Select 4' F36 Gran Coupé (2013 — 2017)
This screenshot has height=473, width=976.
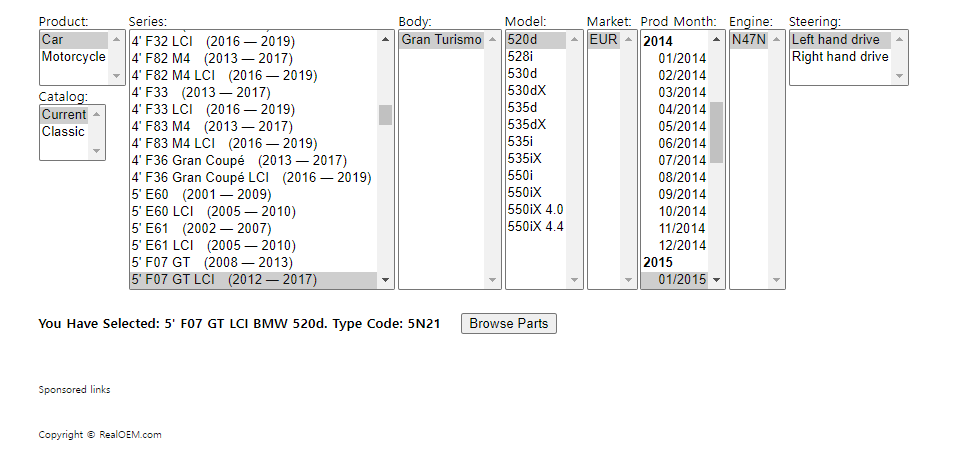pos(253,161)
